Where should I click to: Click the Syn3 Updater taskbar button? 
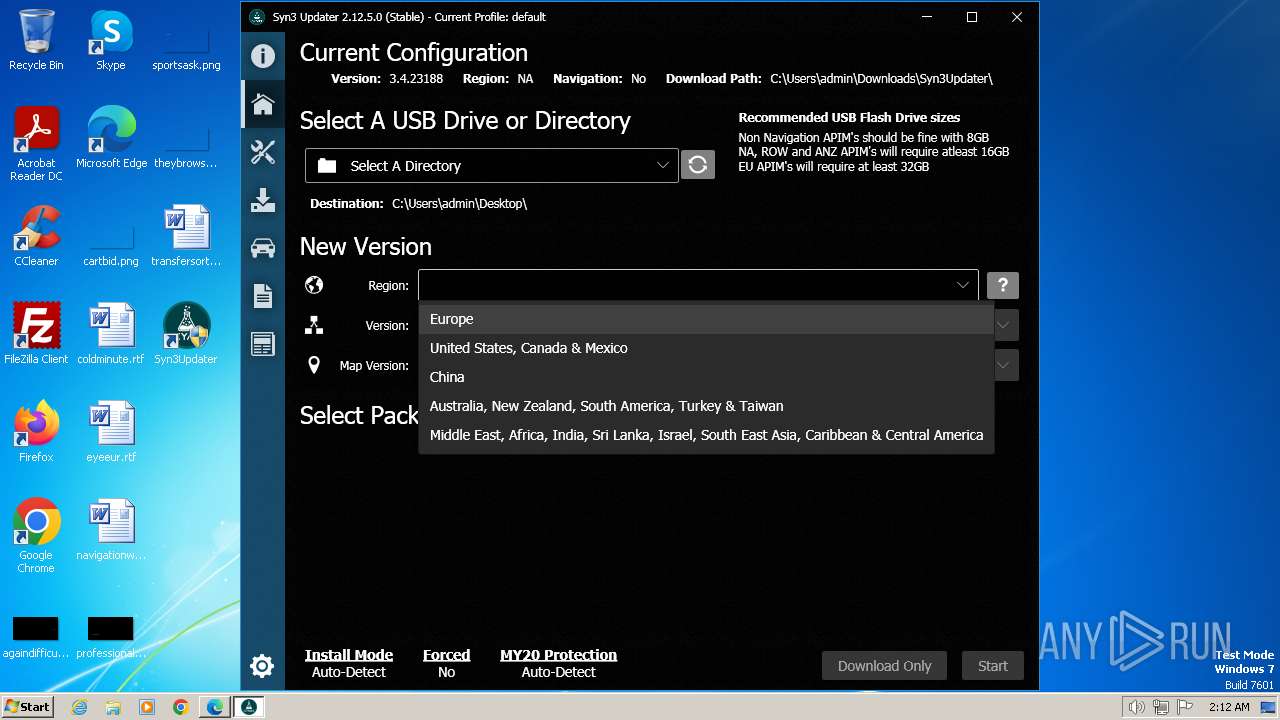tap(249, 707)
